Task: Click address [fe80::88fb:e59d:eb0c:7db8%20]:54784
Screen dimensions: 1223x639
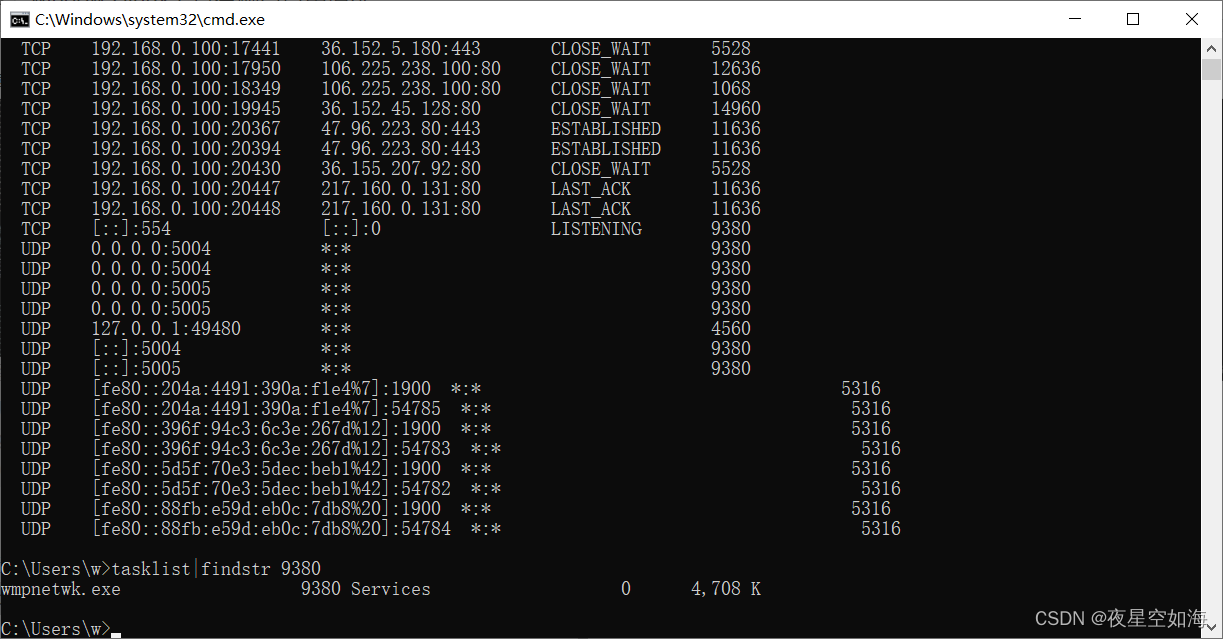Action: (271, 529)
